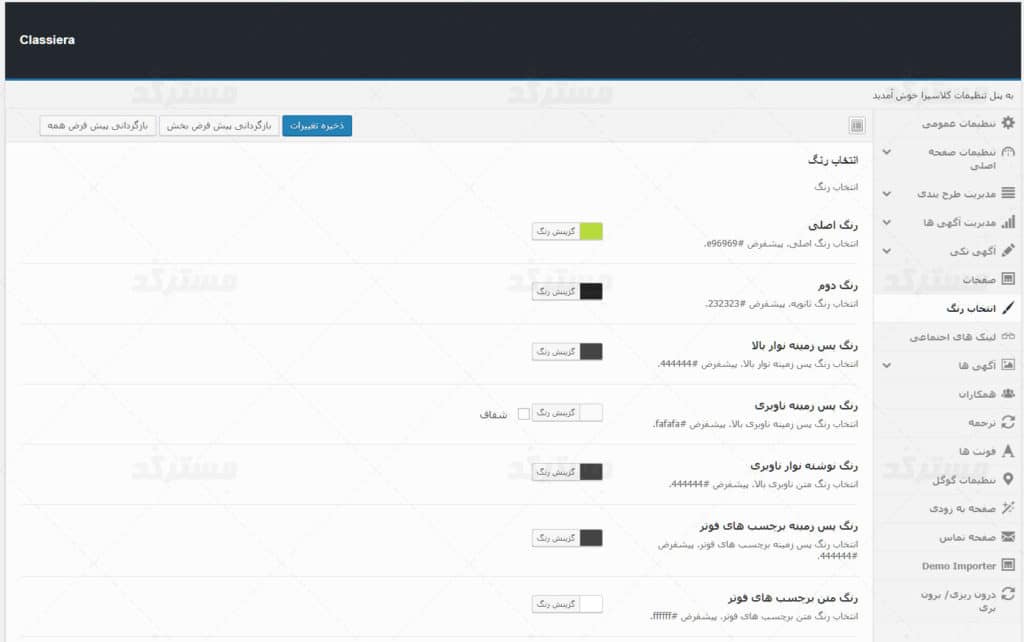
Task: Click the green swatch of رنگ اصلی
Action: (591, 231)
